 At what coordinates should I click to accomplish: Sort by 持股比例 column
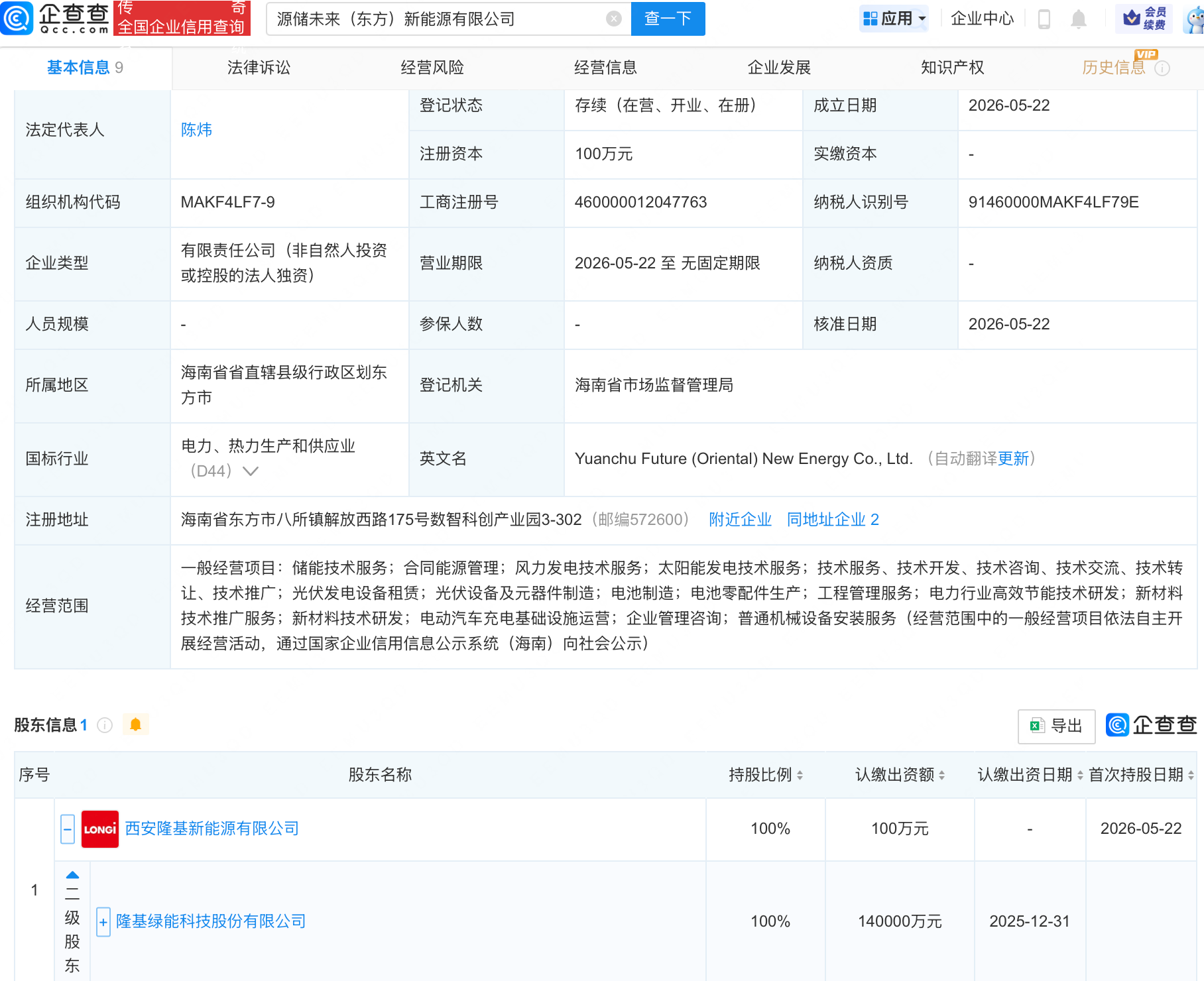tap(766, 775)
